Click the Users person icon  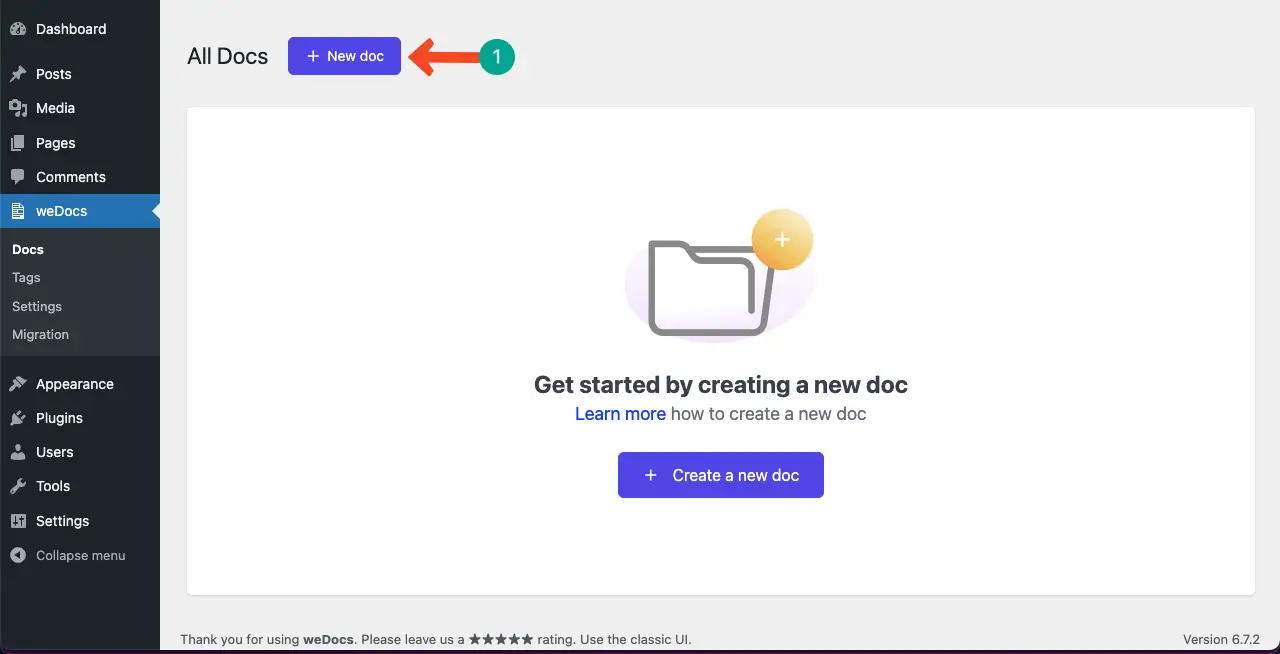pyautogui.click(x=18, y=452)
